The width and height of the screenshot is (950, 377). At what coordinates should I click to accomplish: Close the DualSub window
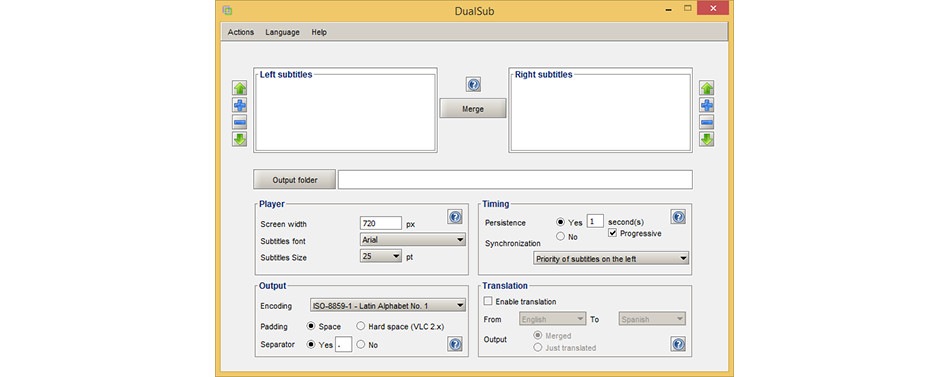713,8
